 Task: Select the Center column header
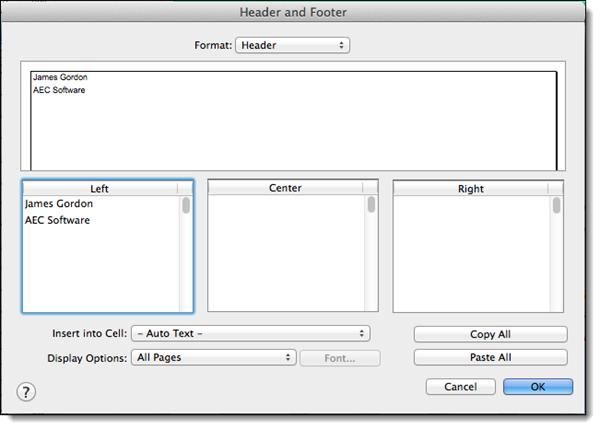point(285,188)
